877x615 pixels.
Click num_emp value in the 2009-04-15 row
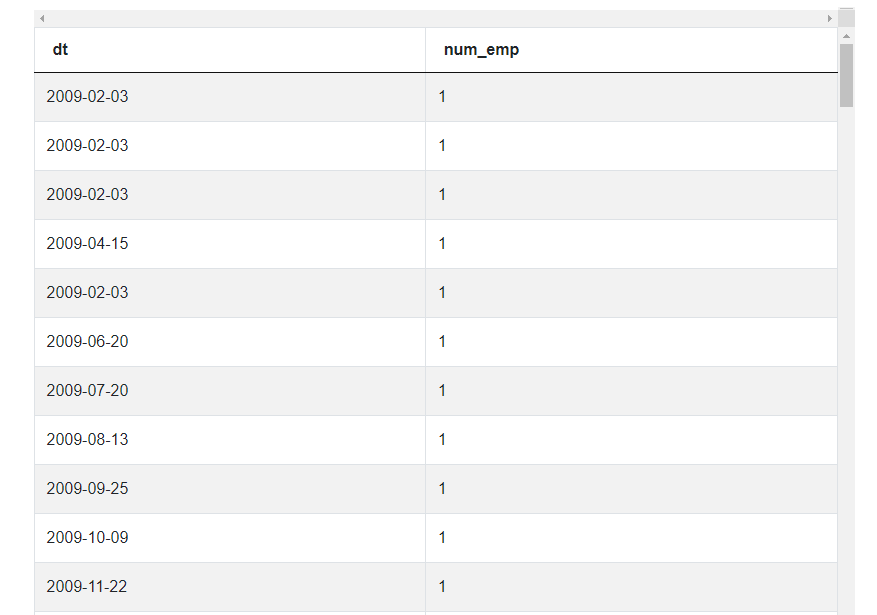pyautogui.click(x=442, y=244)
